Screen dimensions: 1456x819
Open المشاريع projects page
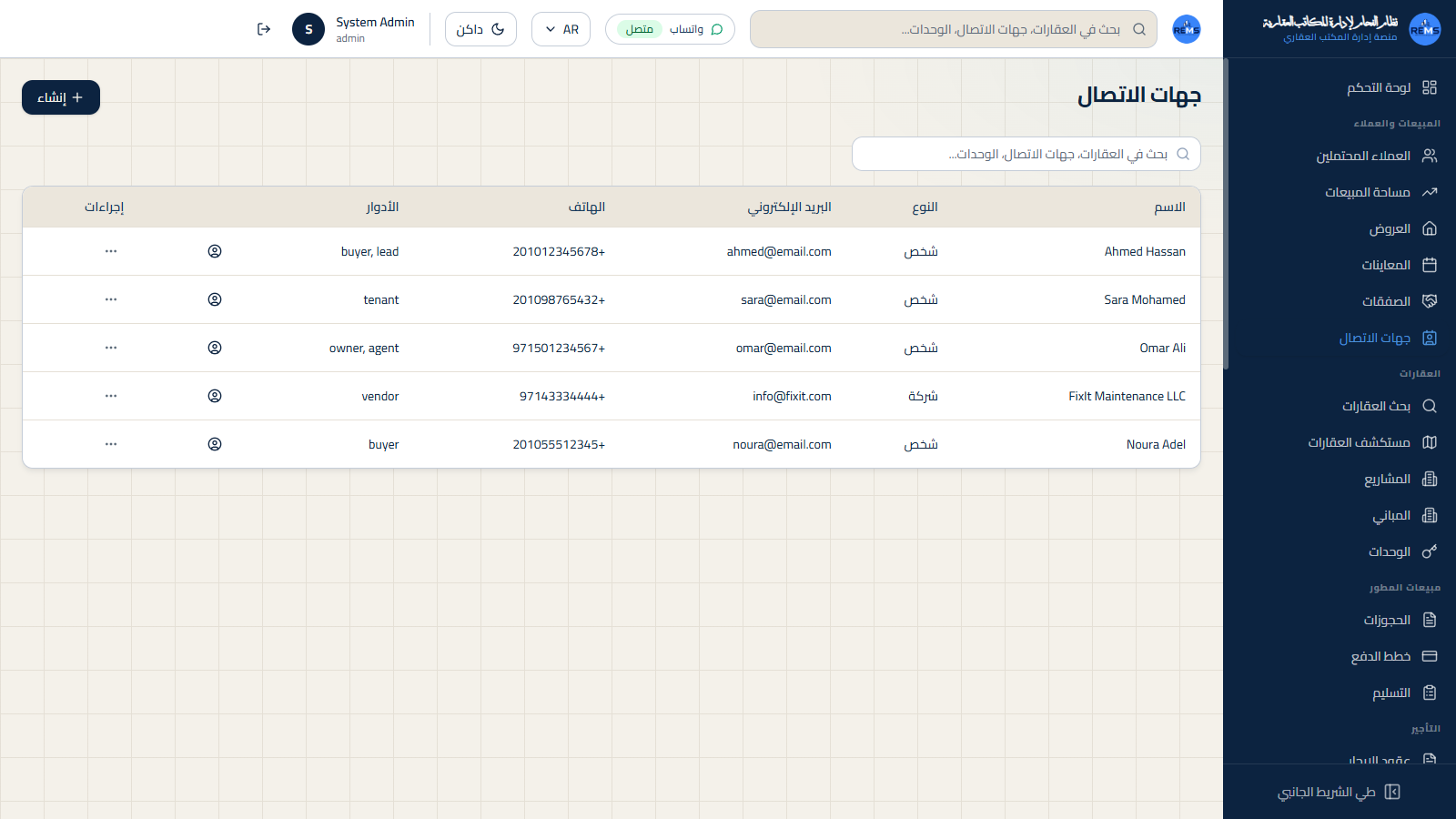coord(1387,479)
